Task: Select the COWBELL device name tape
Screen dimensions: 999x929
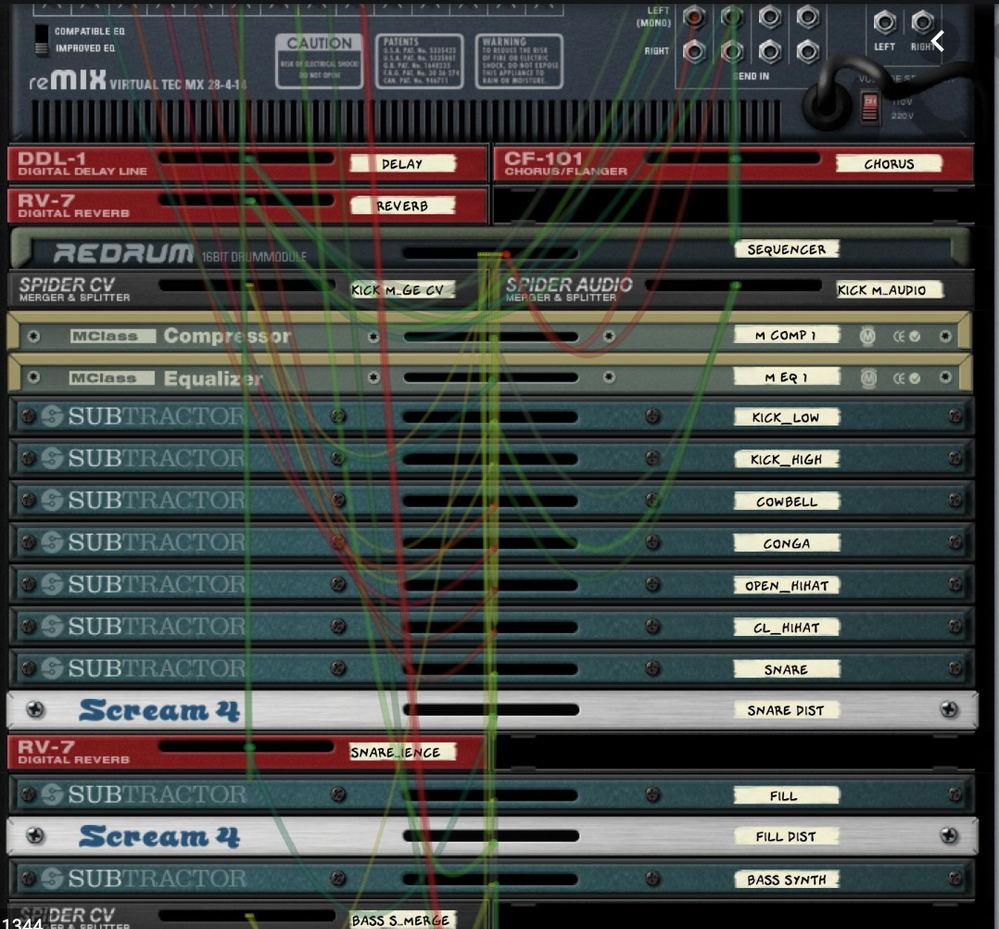Action: (x=786, y=501)
